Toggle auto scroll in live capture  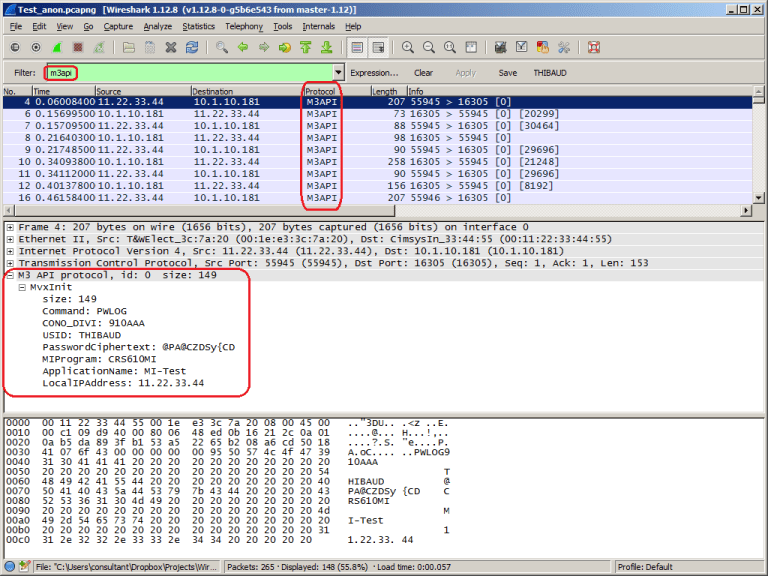[378, 47]
